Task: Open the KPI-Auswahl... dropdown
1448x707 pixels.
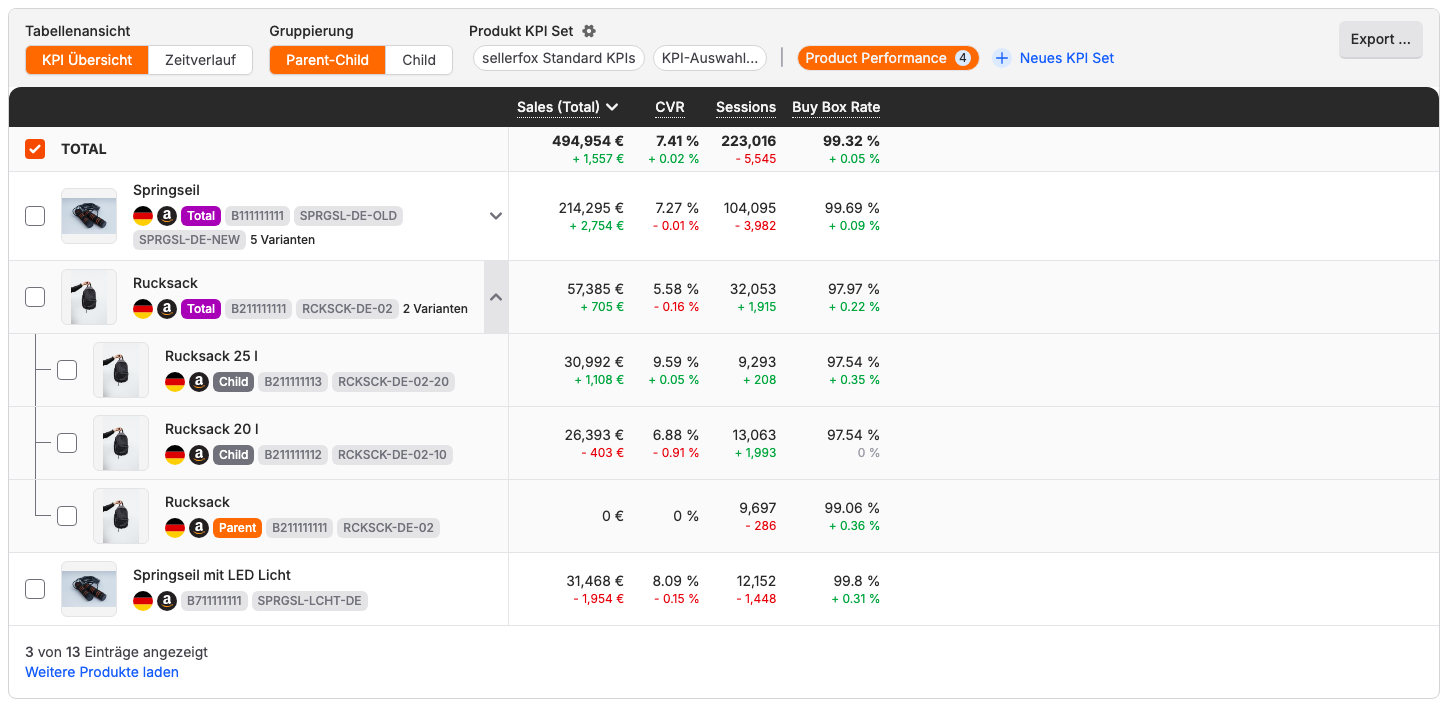Action: click(710, 58)
